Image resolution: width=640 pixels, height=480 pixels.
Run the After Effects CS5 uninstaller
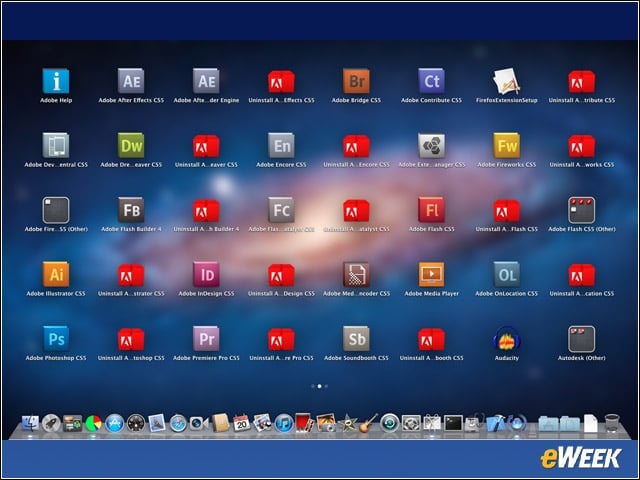[x=281, y=82]
